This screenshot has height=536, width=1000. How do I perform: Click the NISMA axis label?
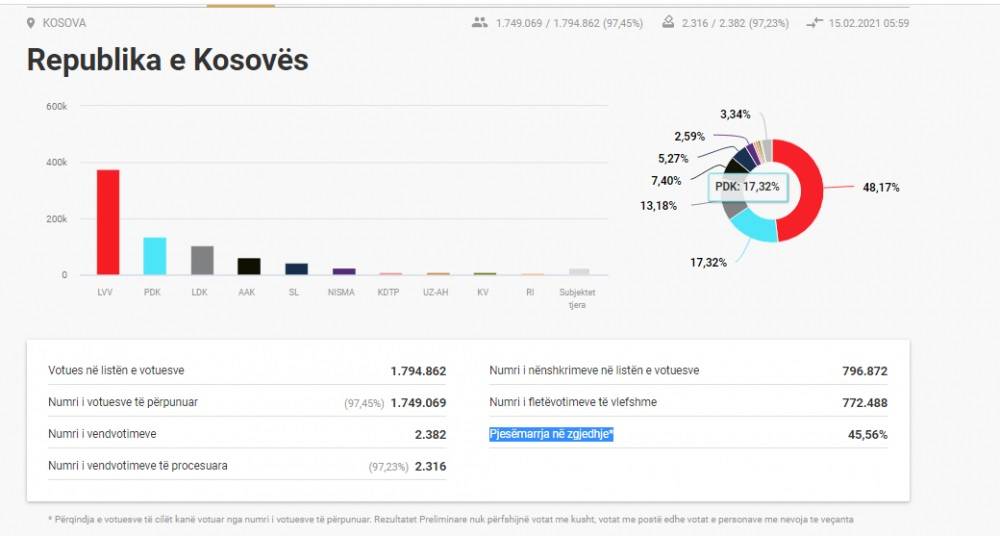click(x=341, y=292)
